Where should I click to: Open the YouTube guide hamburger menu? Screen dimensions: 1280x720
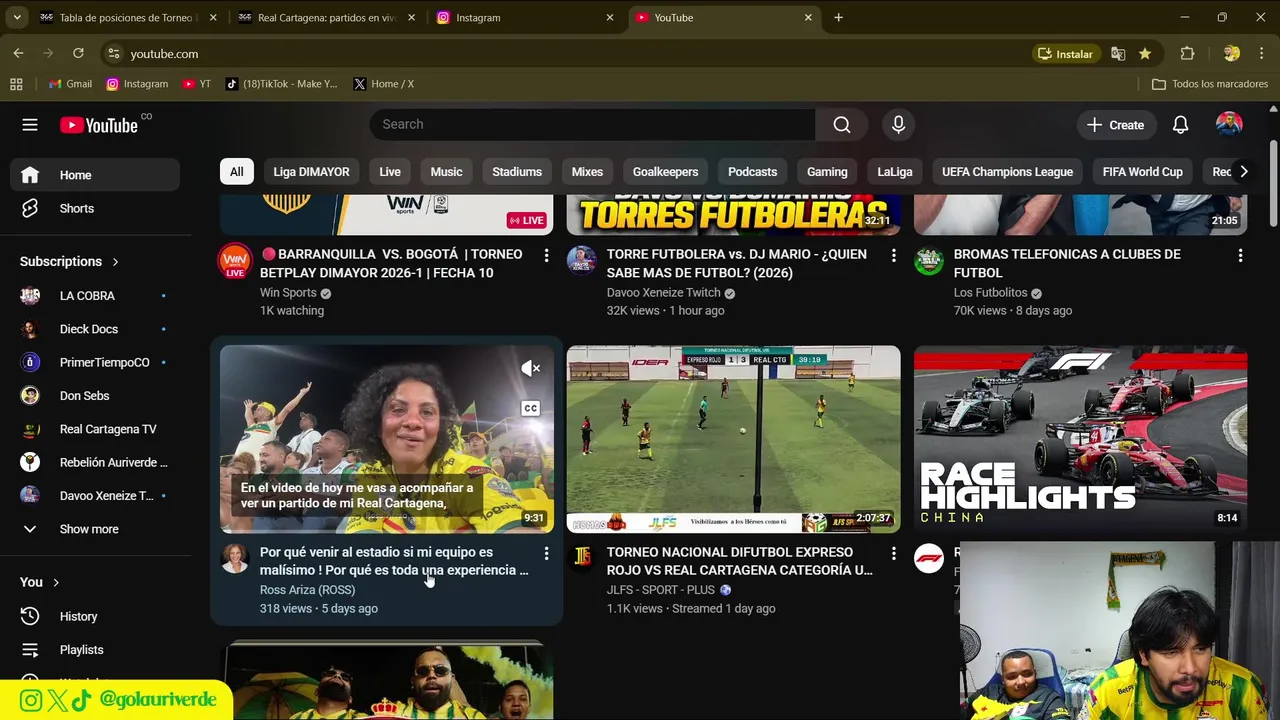(30, 125)
